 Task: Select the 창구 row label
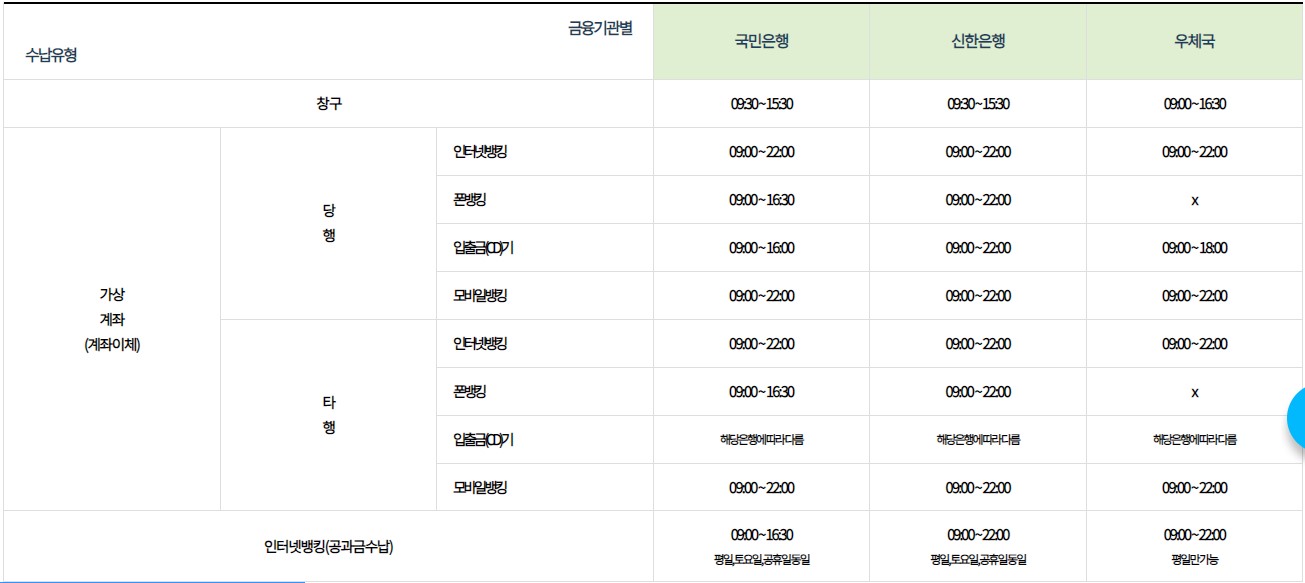pyautogui.click(x=328, y=104)
